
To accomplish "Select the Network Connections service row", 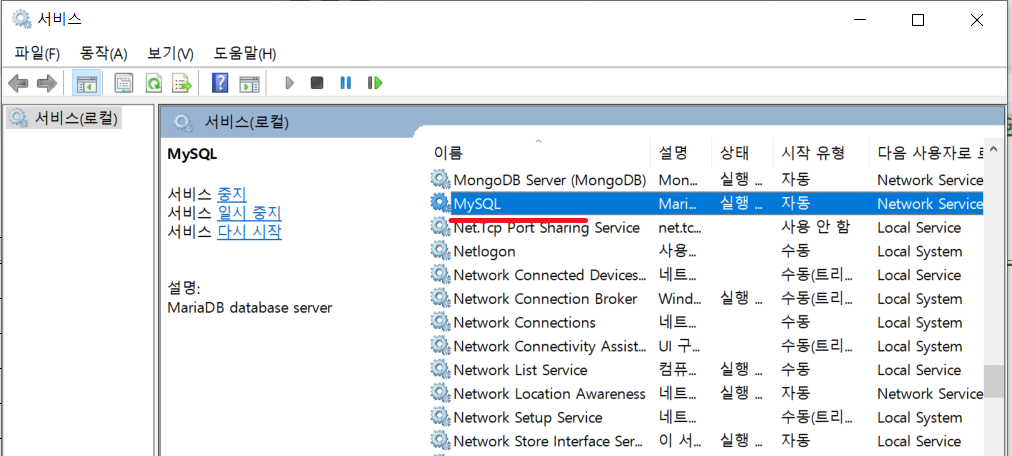I will point(706,322).
